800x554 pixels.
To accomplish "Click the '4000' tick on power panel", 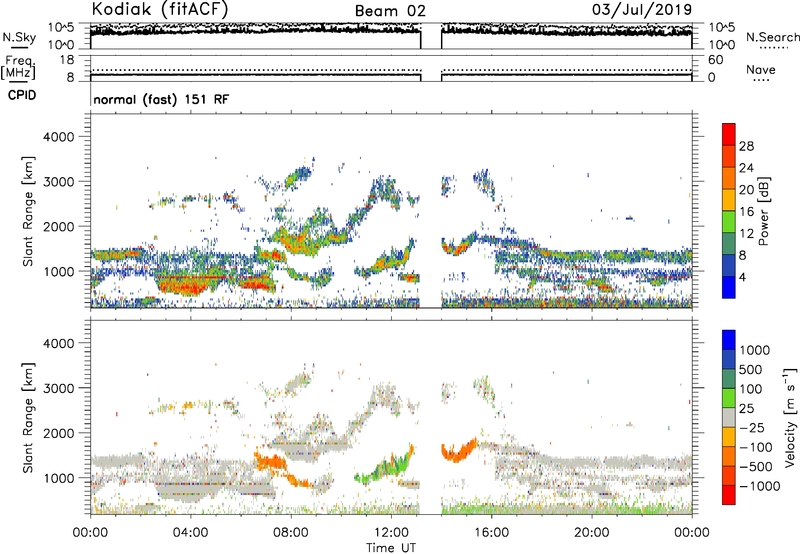I will point(59,137).
